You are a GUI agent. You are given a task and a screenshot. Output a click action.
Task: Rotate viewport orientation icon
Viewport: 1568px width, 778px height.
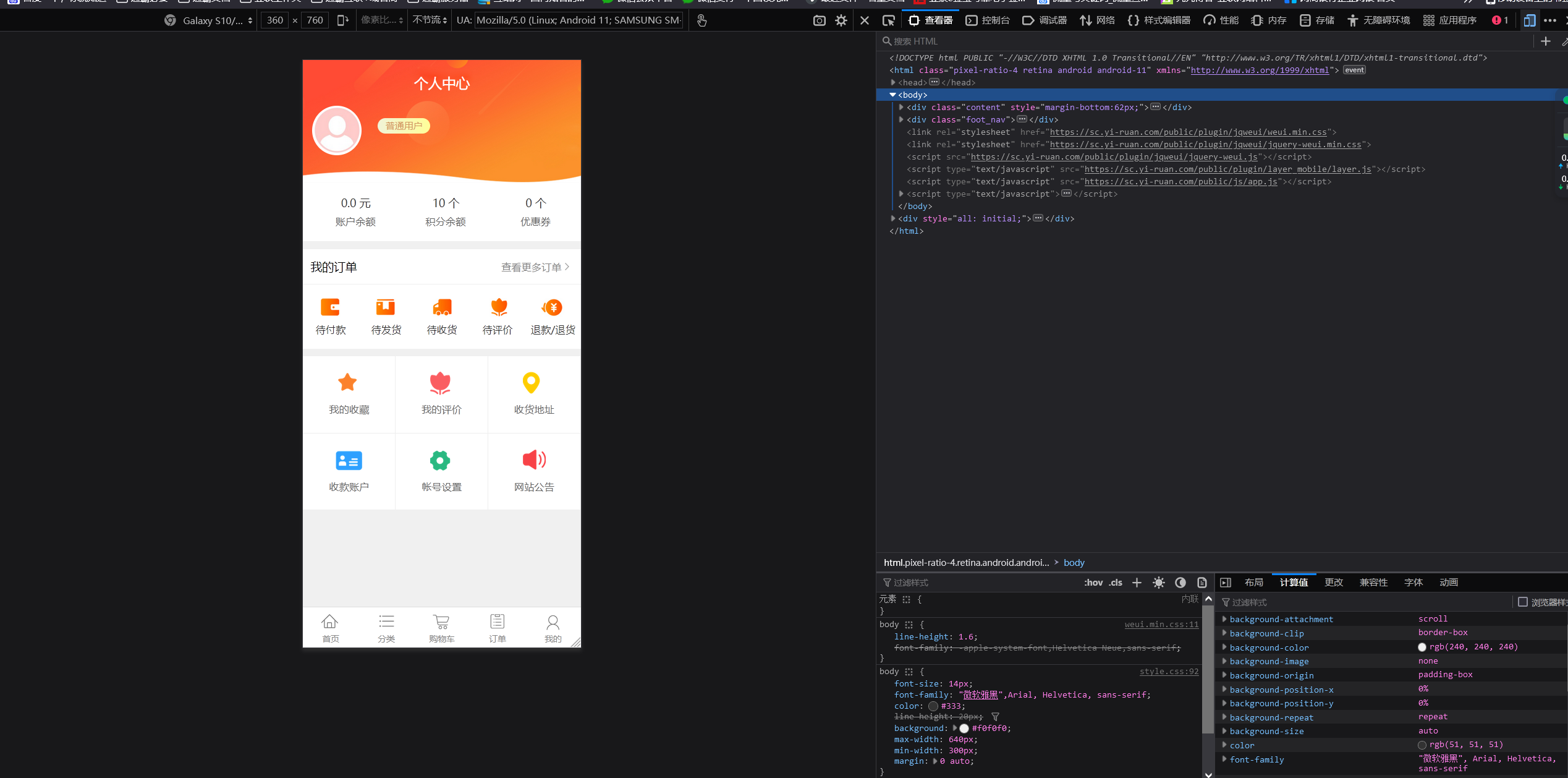342,20
